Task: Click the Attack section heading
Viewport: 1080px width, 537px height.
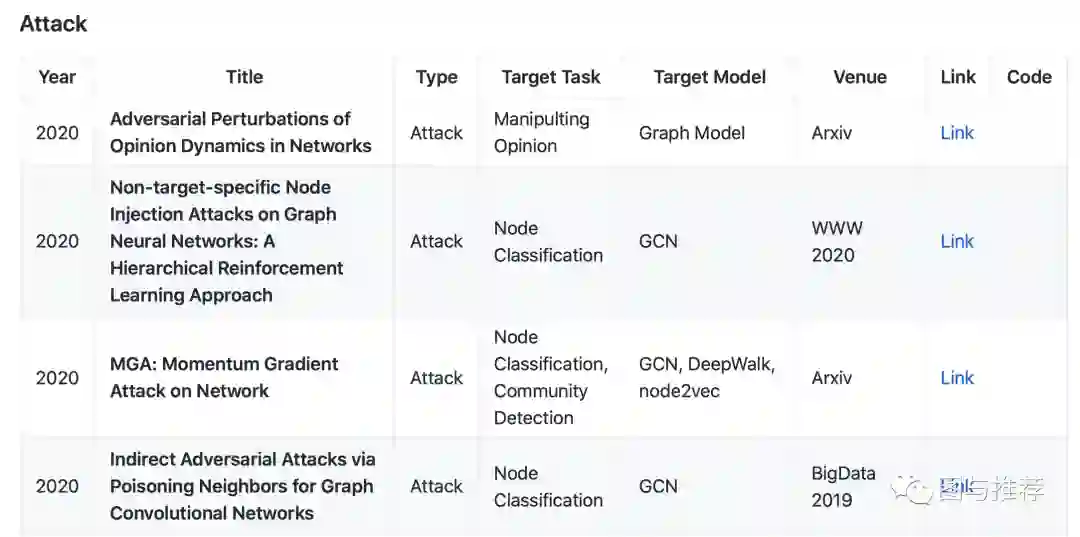Action: (x=54, y=24)
